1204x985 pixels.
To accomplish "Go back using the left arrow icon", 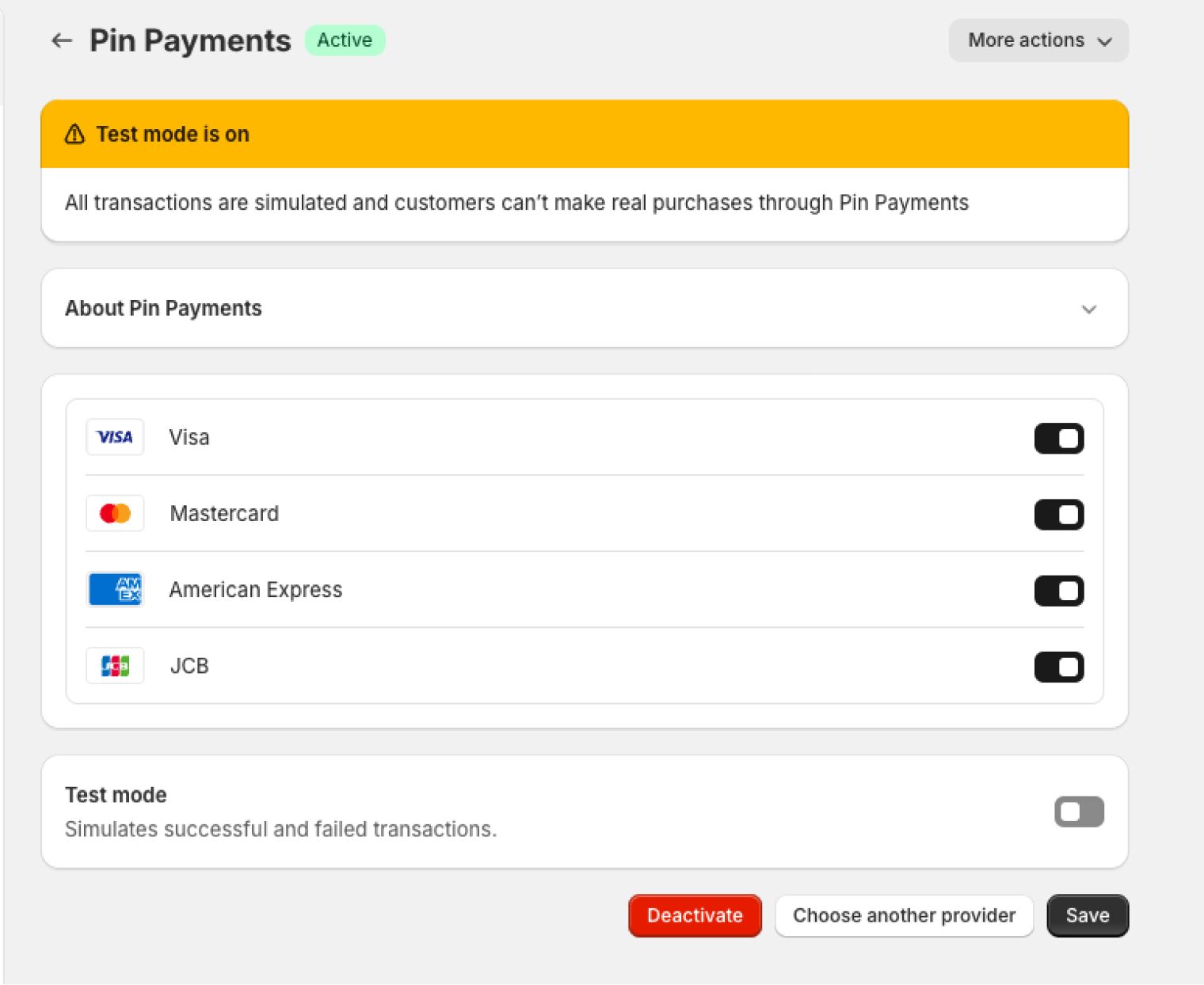I will pyautogui.click(x=62, y=40).
